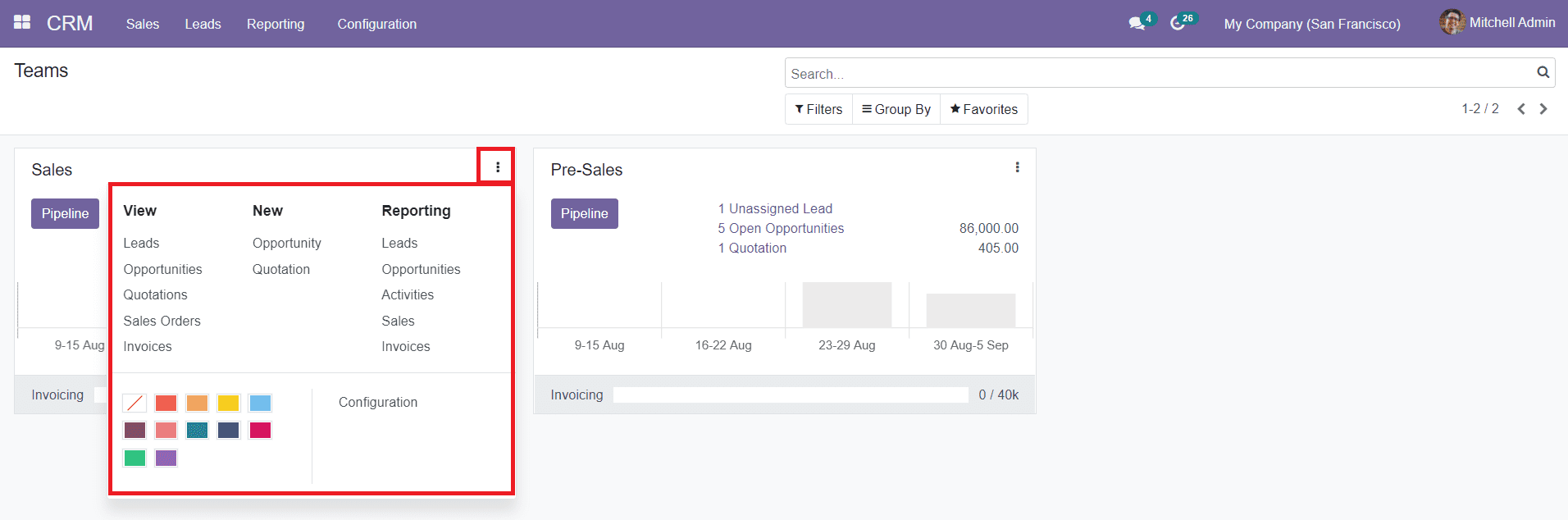The height and width of the screenshot is (520, 1568).
Task: Open the Configuration menu in navbar
Action: [x=376, y=24]
